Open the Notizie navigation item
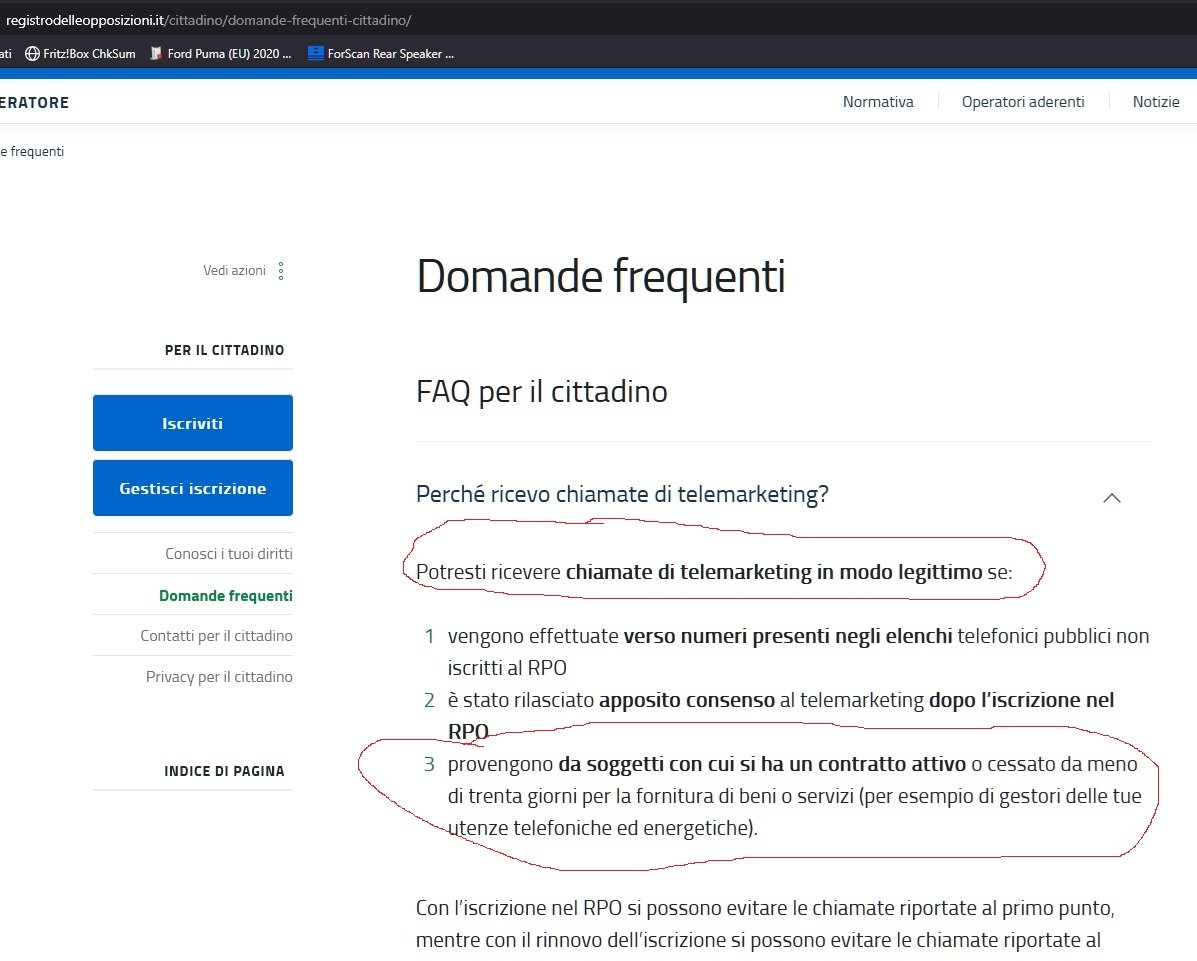 pos(1155,102)
